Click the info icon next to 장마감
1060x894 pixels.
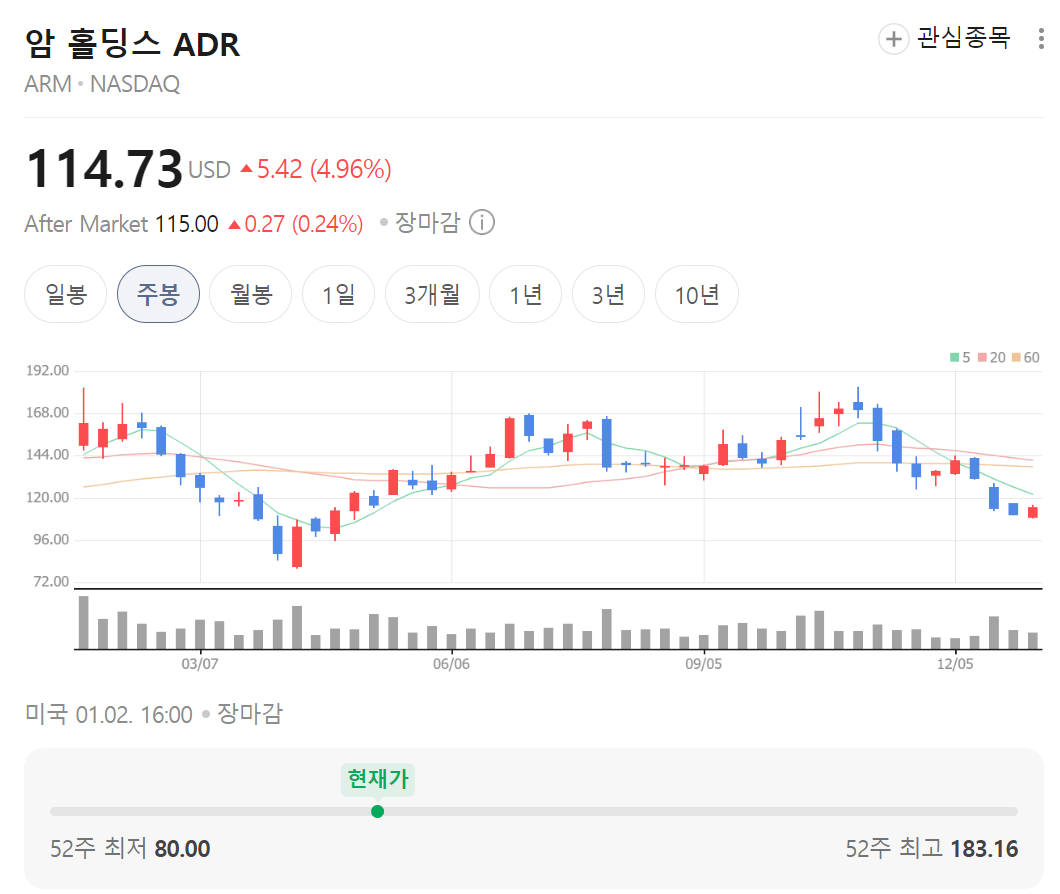tap(482, 222)
